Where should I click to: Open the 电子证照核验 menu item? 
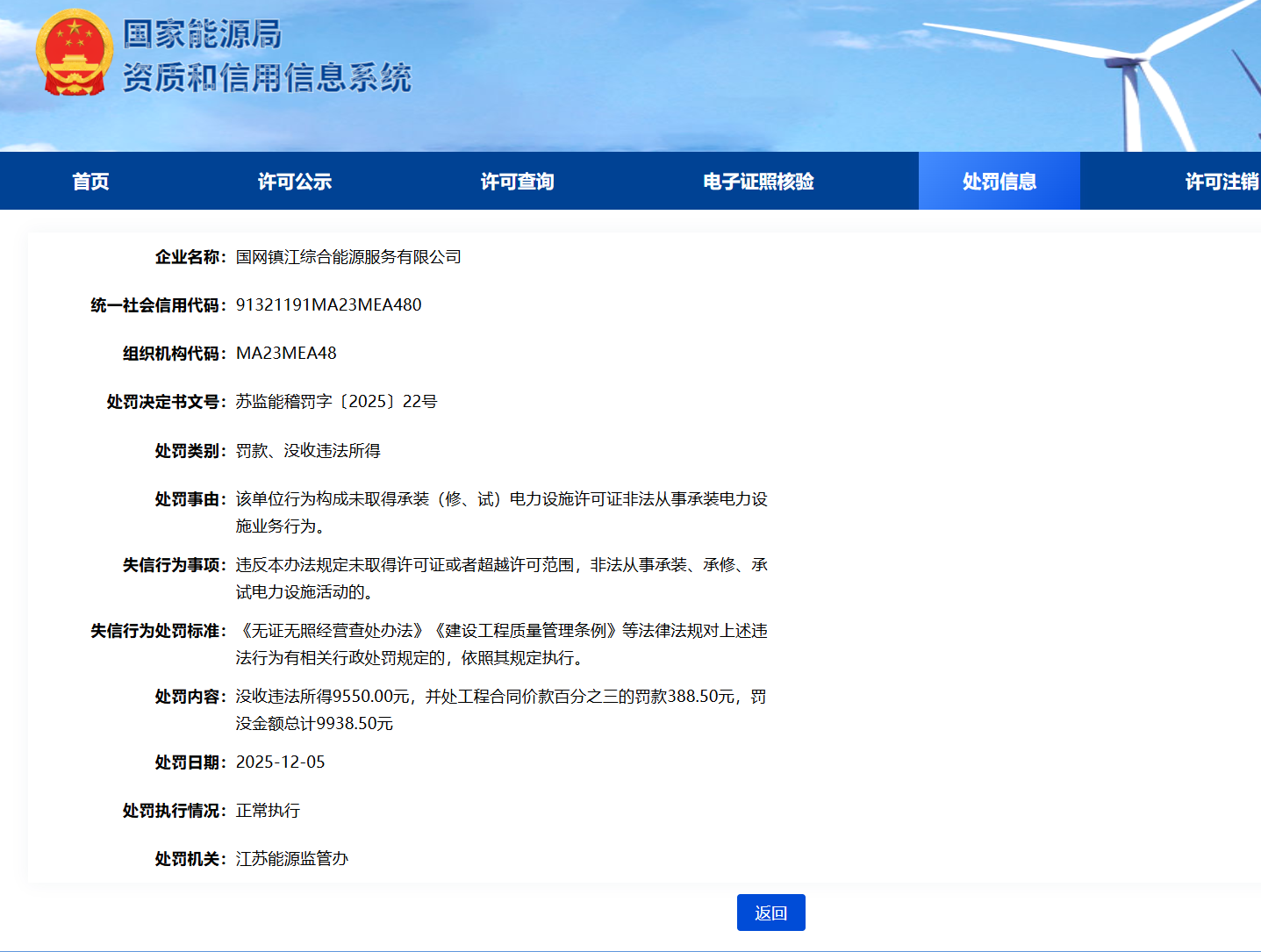758,182
